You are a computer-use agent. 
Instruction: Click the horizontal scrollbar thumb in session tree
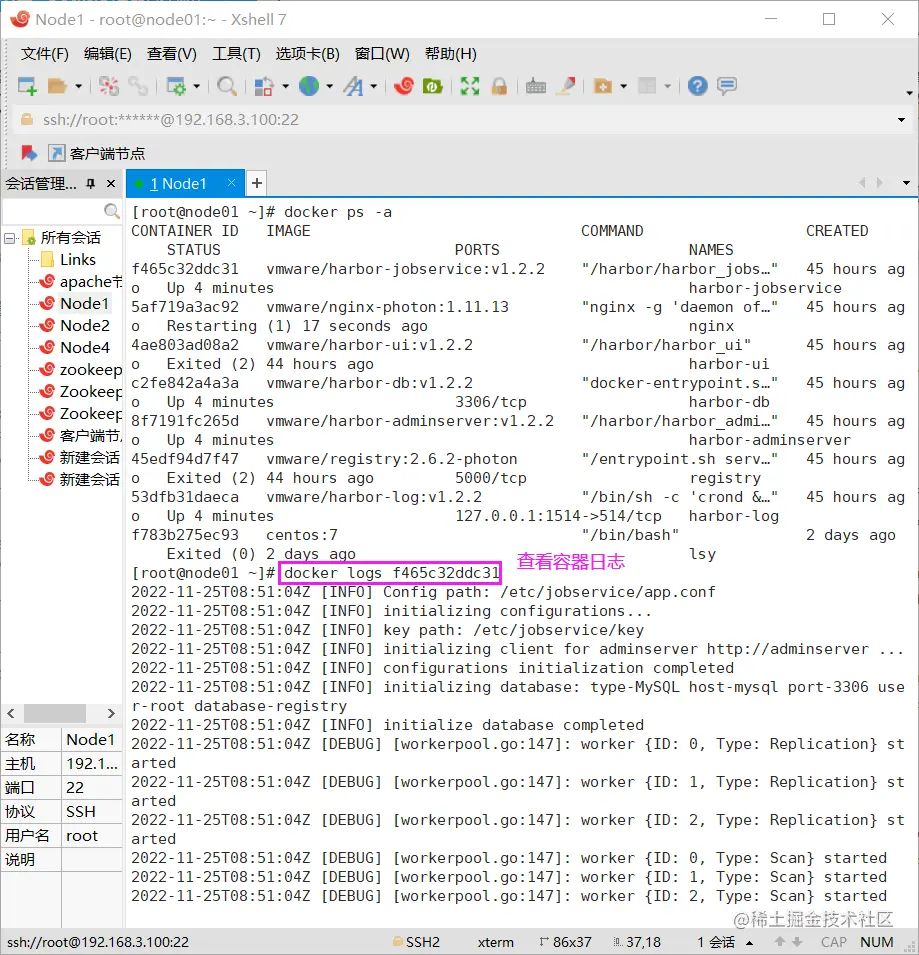(x=55, y=713)
